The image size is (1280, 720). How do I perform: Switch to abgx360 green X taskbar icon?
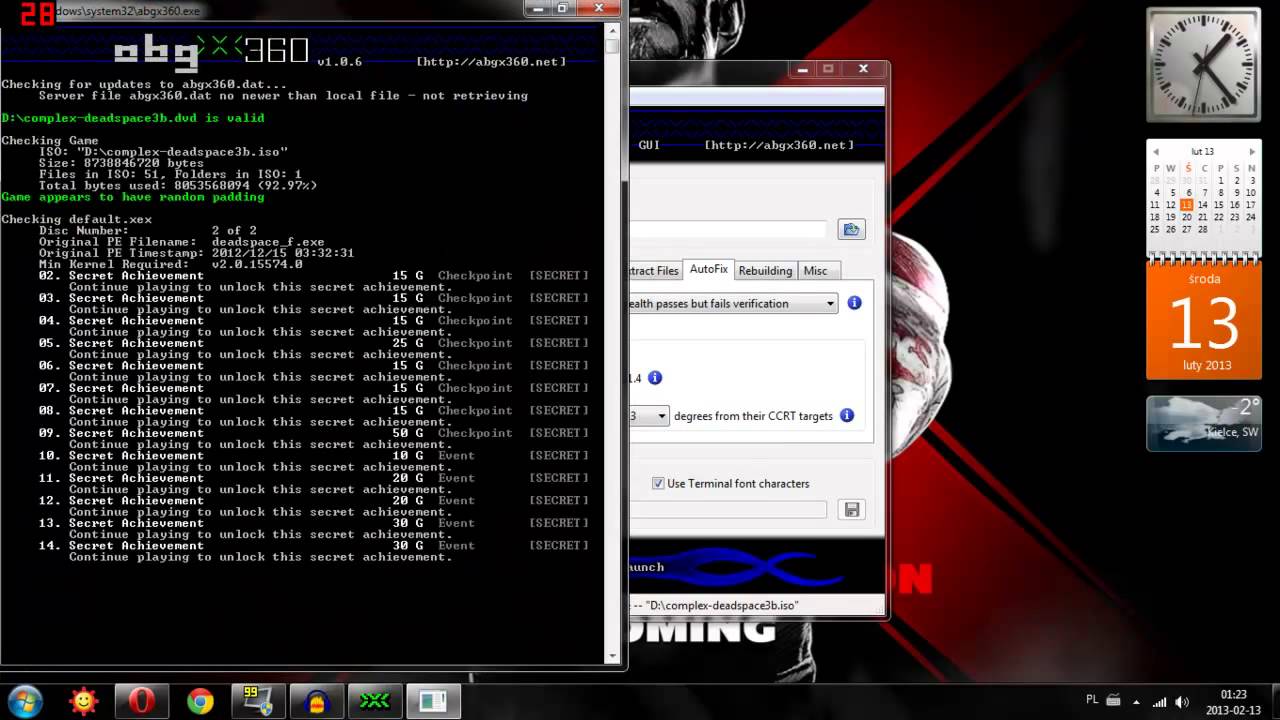click(374, 702)
